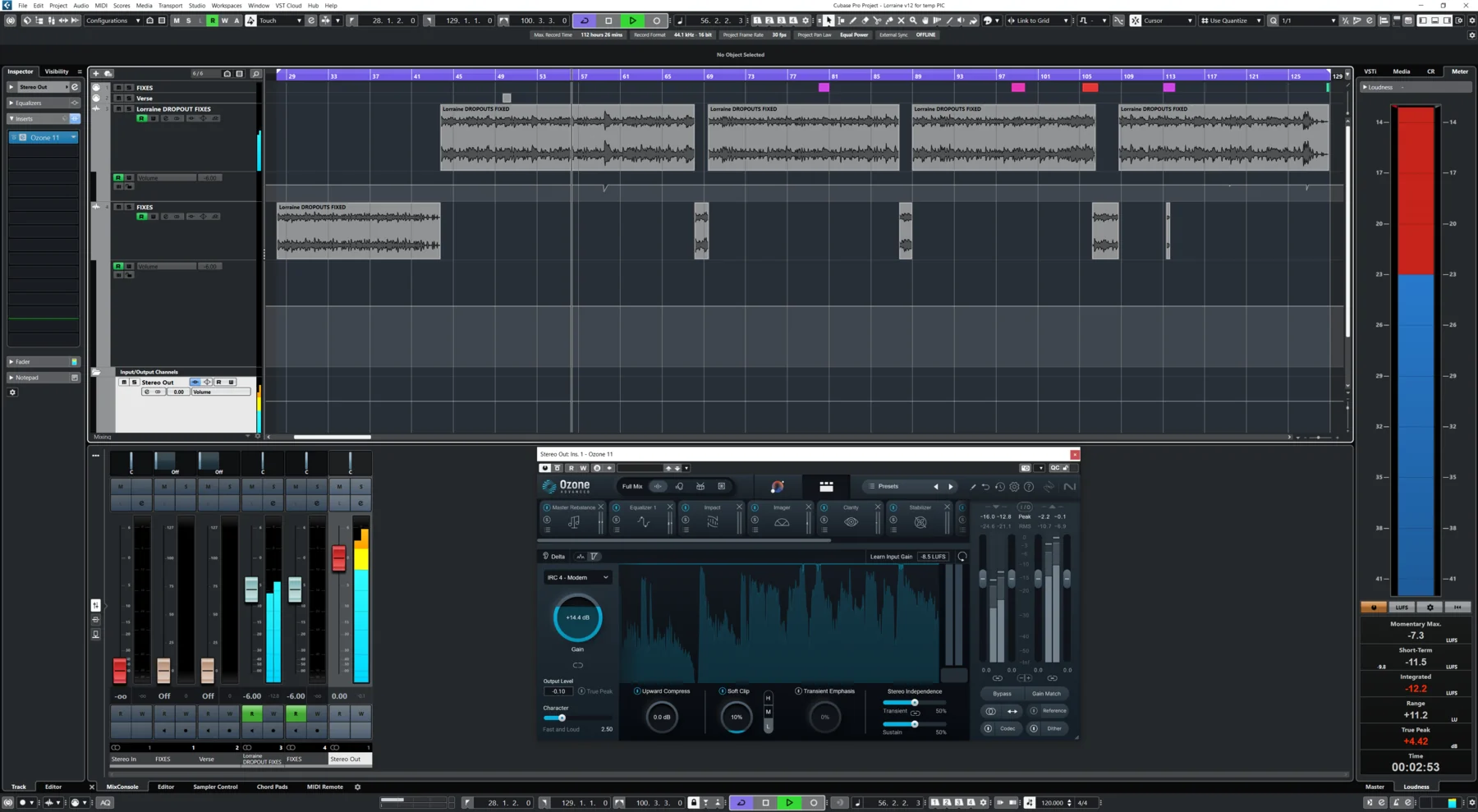The width and height of the screenshot is (1478, 812).
Task: Toggle Ozone Dither power button
Action: pyautogui.click(x=1034, y=728)
